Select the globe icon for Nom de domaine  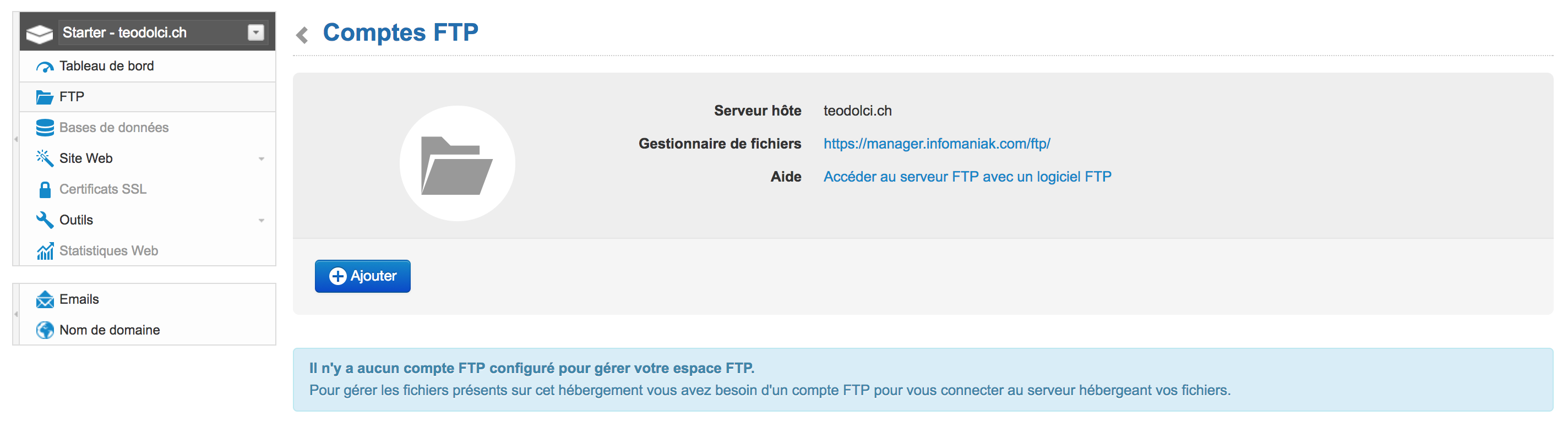45,329
